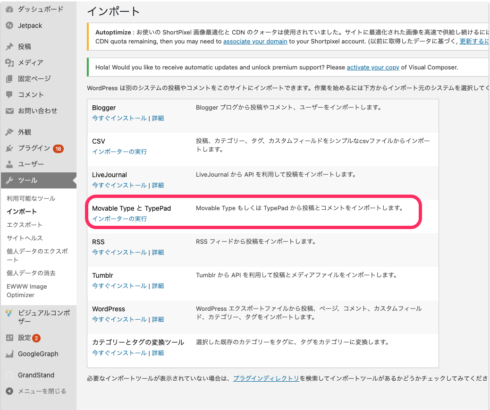Screen dimensions: 490x410
Task: Click 詳細 link for RSS
Action: pyautogui.click(x=158, y=252)
